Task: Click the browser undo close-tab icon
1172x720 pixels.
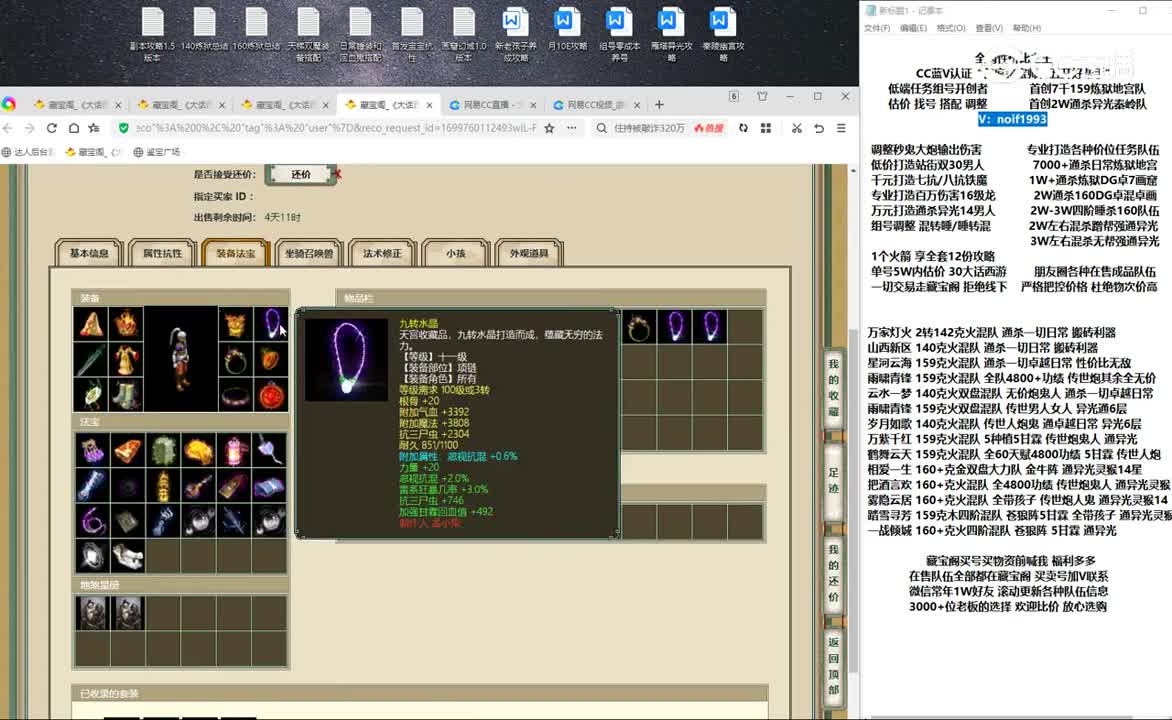Action: 819,129
